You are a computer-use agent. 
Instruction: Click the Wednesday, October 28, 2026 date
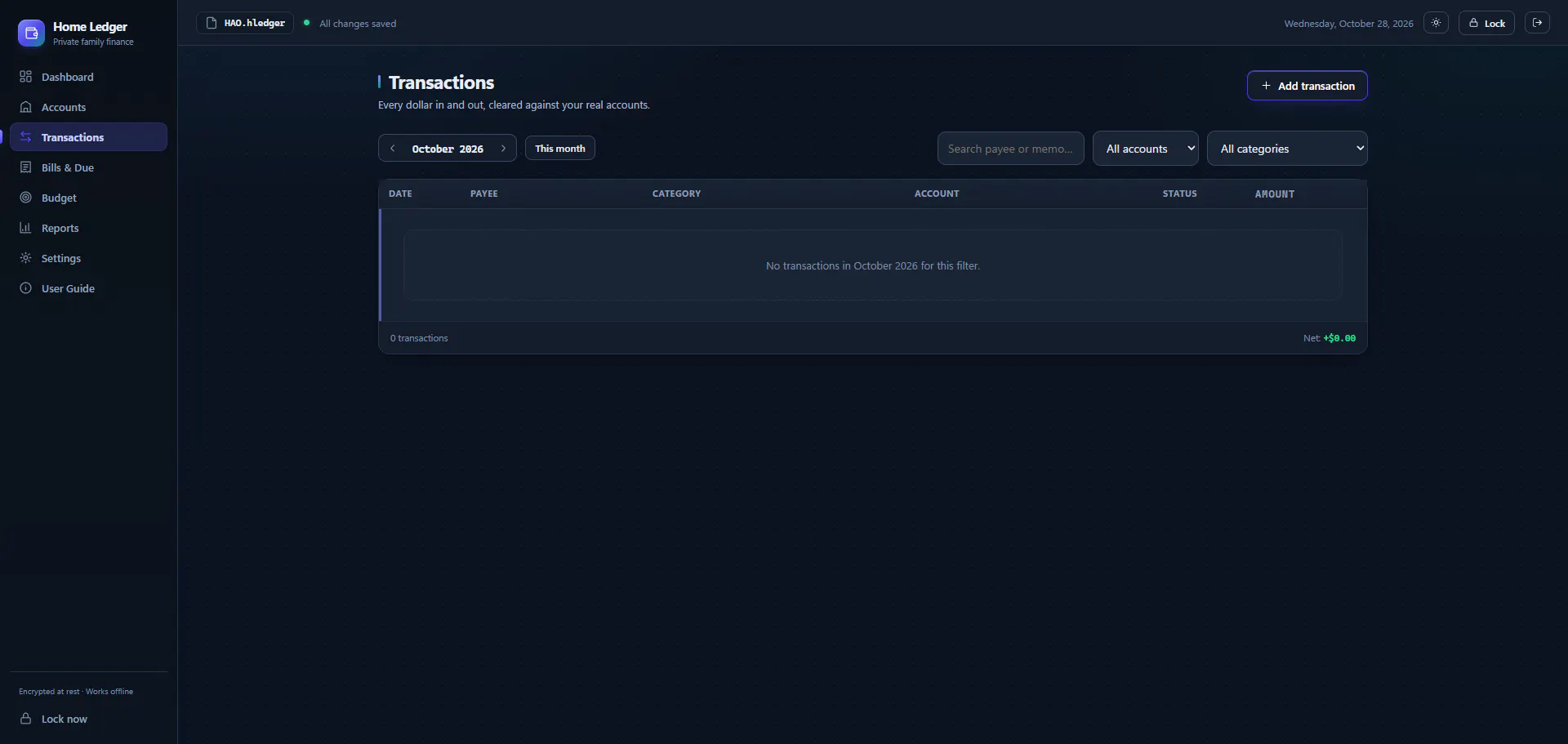tap(1348, 24)
